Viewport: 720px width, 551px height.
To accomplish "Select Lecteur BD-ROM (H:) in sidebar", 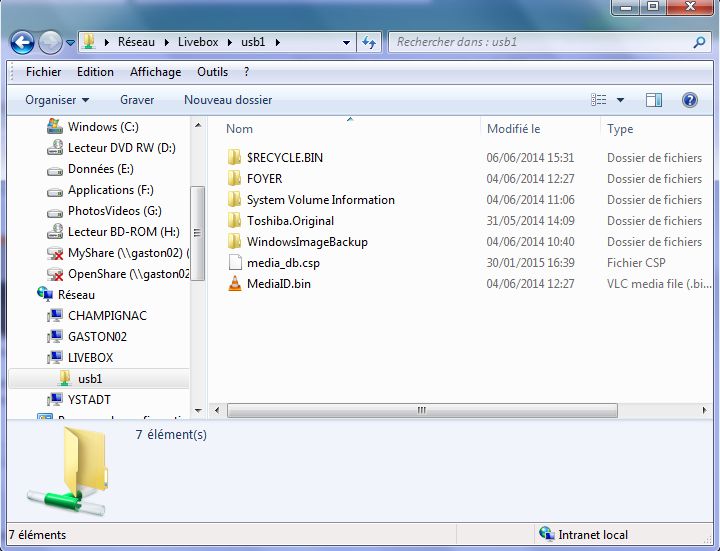I will click(x=124, y=232).
